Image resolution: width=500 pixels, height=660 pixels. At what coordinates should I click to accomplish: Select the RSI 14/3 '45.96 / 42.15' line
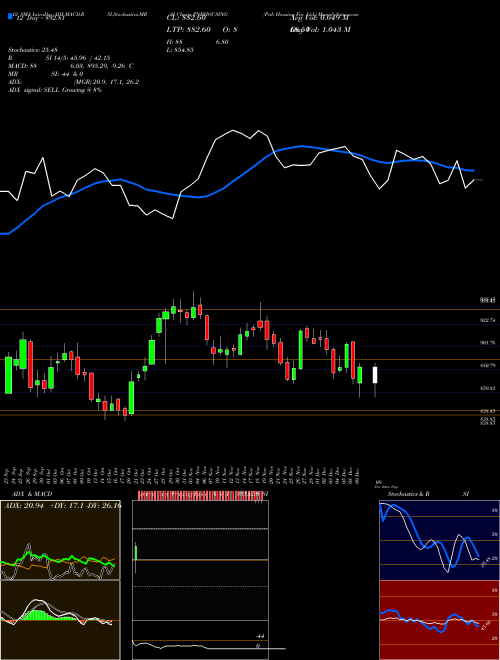click(59, 58)
